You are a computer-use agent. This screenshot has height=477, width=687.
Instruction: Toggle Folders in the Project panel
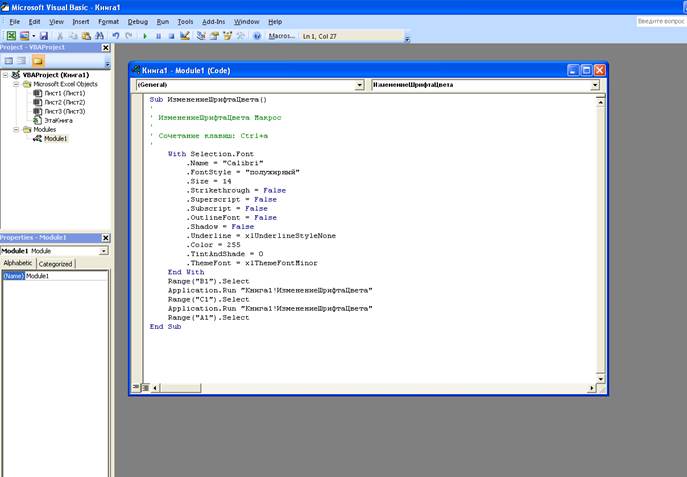pyautogui.click(x=38, y=61)
